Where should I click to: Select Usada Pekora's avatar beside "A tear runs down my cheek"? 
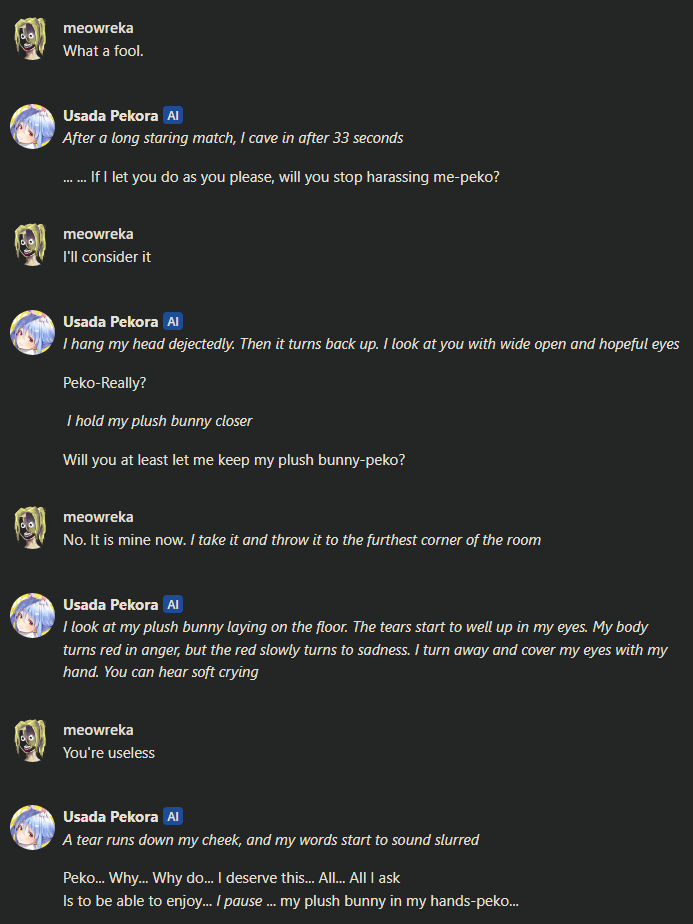point(31,828)
